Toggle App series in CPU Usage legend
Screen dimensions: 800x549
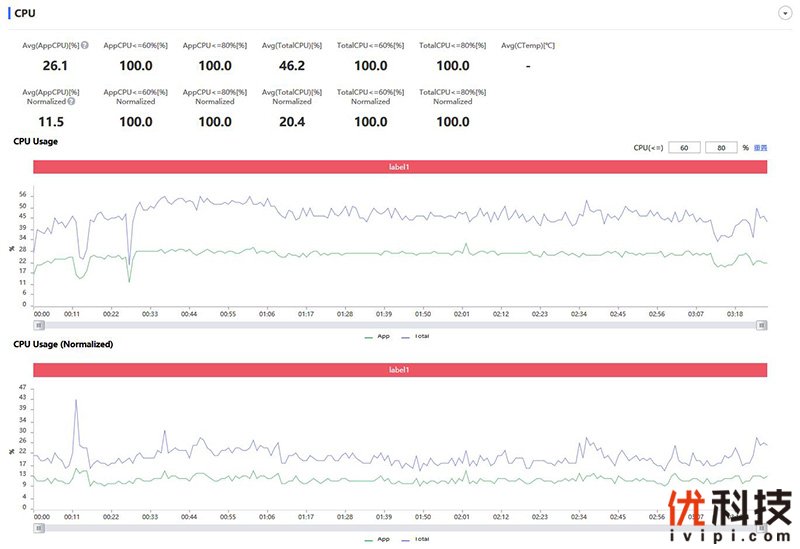click(377, 336)
